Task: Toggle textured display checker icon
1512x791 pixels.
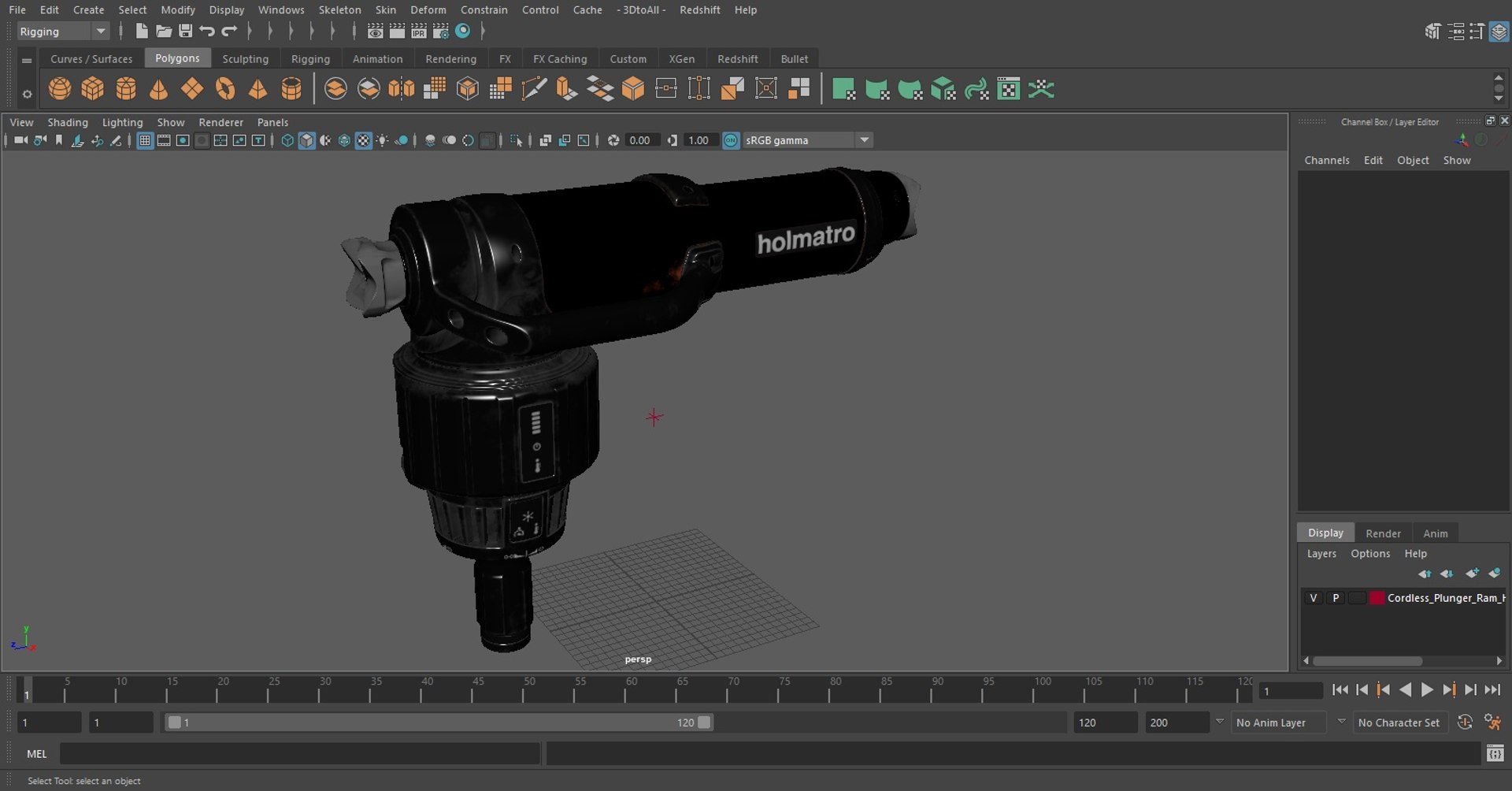Action: click(x=363, y=140)
